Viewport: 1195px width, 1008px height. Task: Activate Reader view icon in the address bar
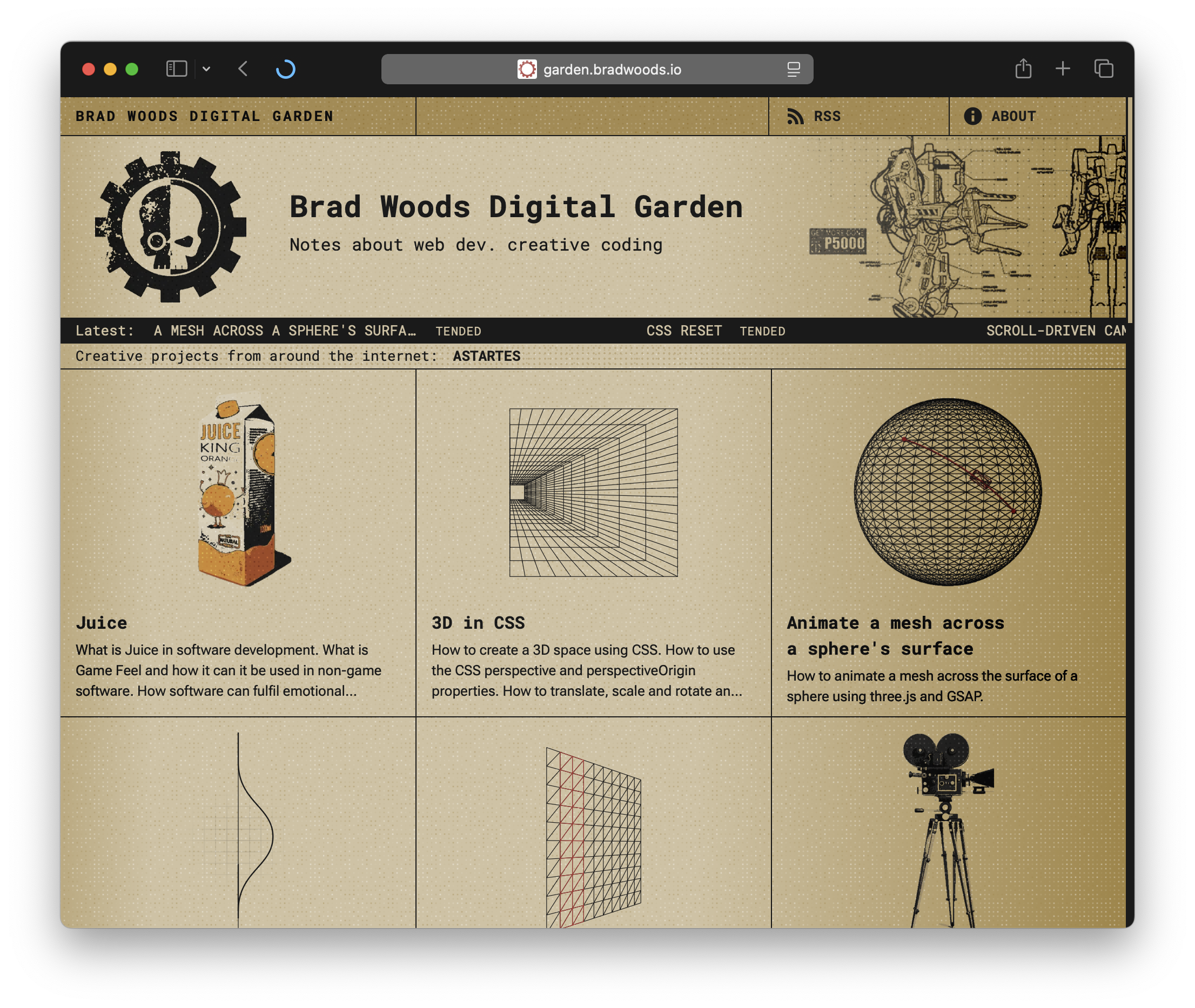point(794,69)
